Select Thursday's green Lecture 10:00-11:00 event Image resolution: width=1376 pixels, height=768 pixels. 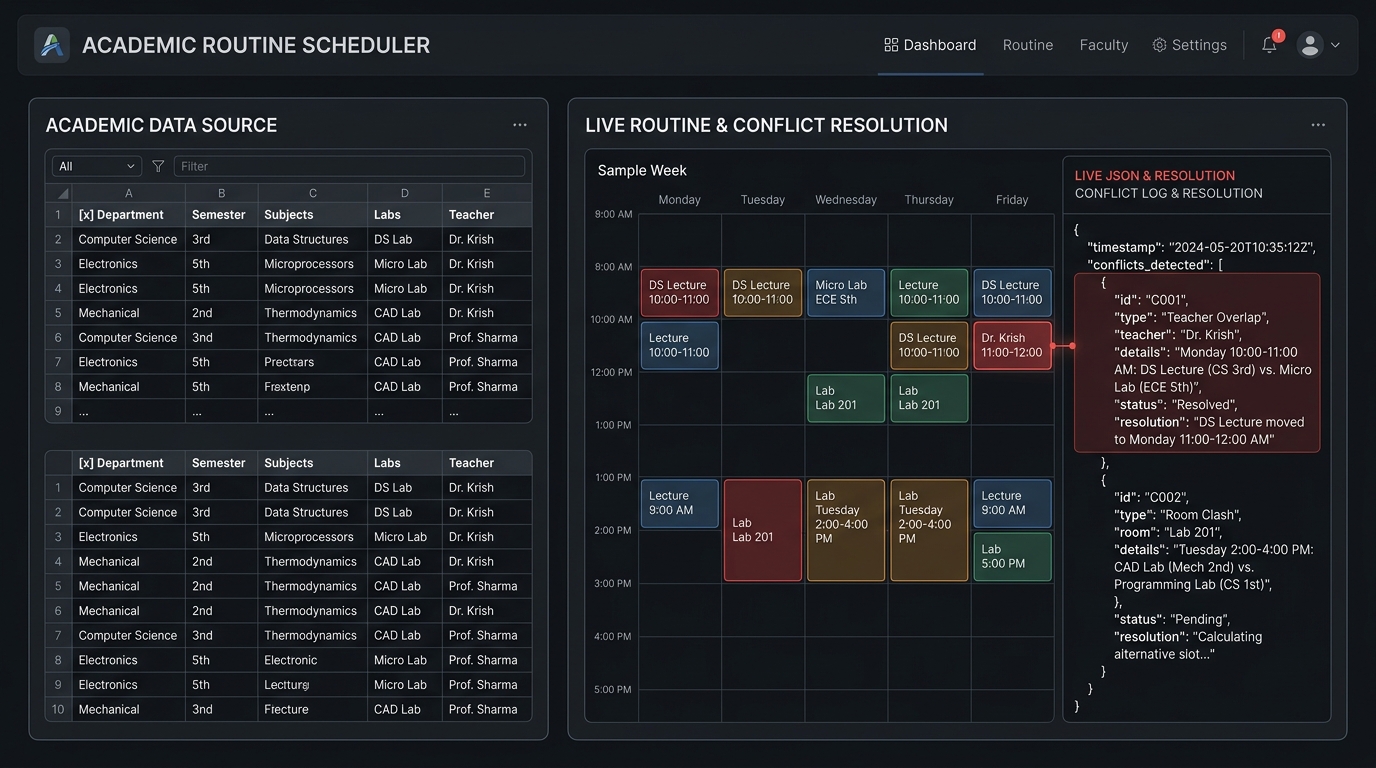(929, 292)
